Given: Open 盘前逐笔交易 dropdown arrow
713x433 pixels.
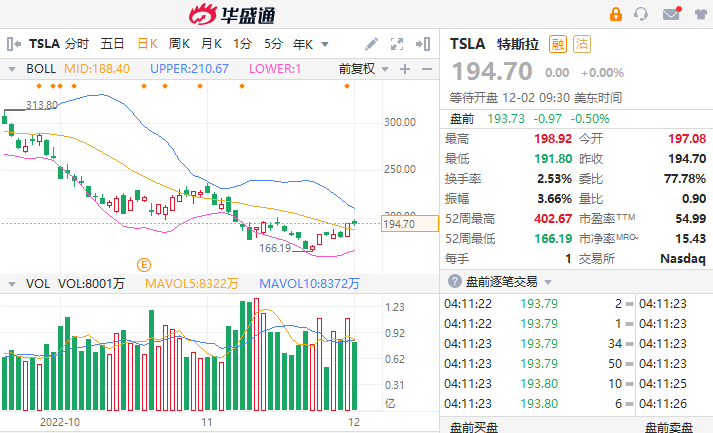Looking at the screenshot, I should [x=548, y=282].
